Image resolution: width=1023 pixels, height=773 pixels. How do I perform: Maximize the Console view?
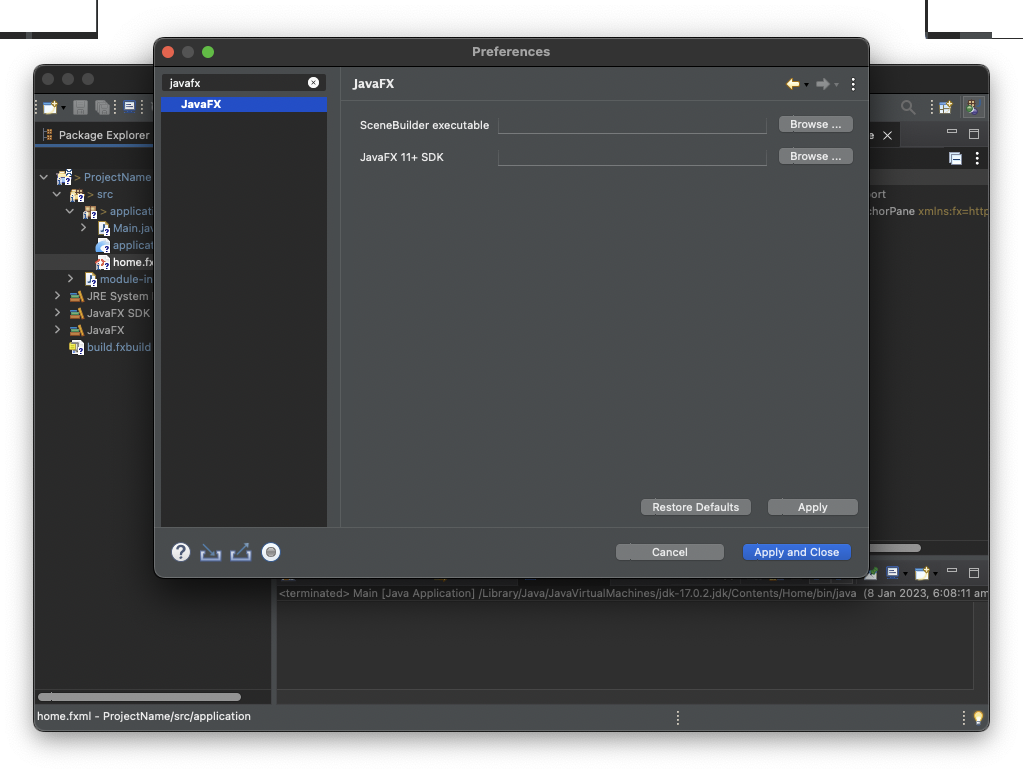[974, 573]
